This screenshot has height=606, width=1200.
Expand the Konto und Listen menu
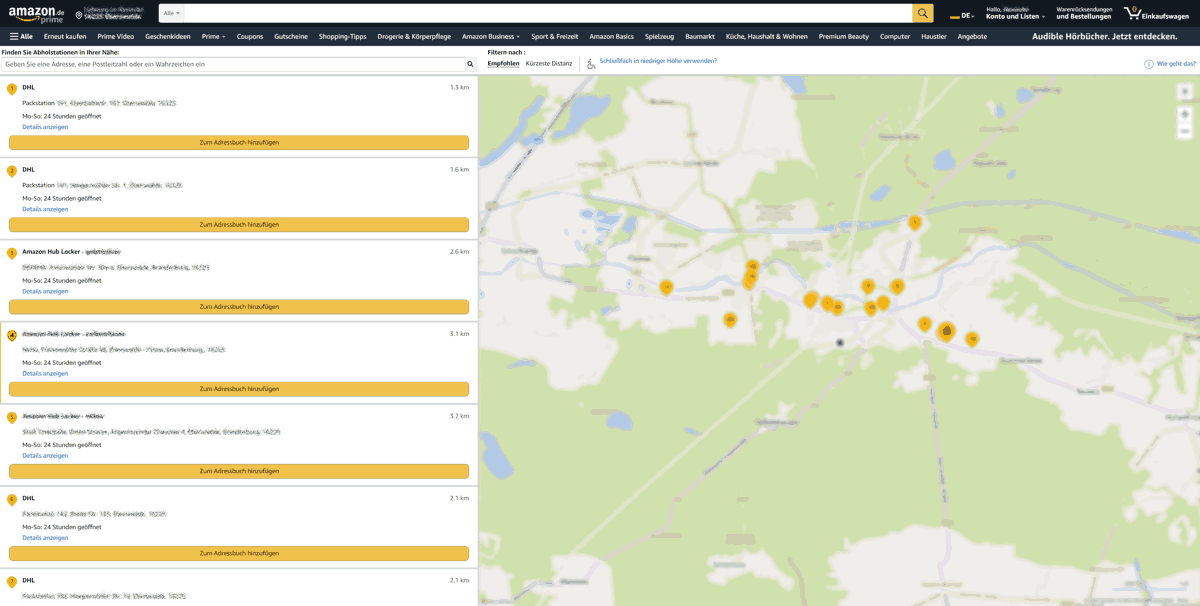tap(1015, 17)
